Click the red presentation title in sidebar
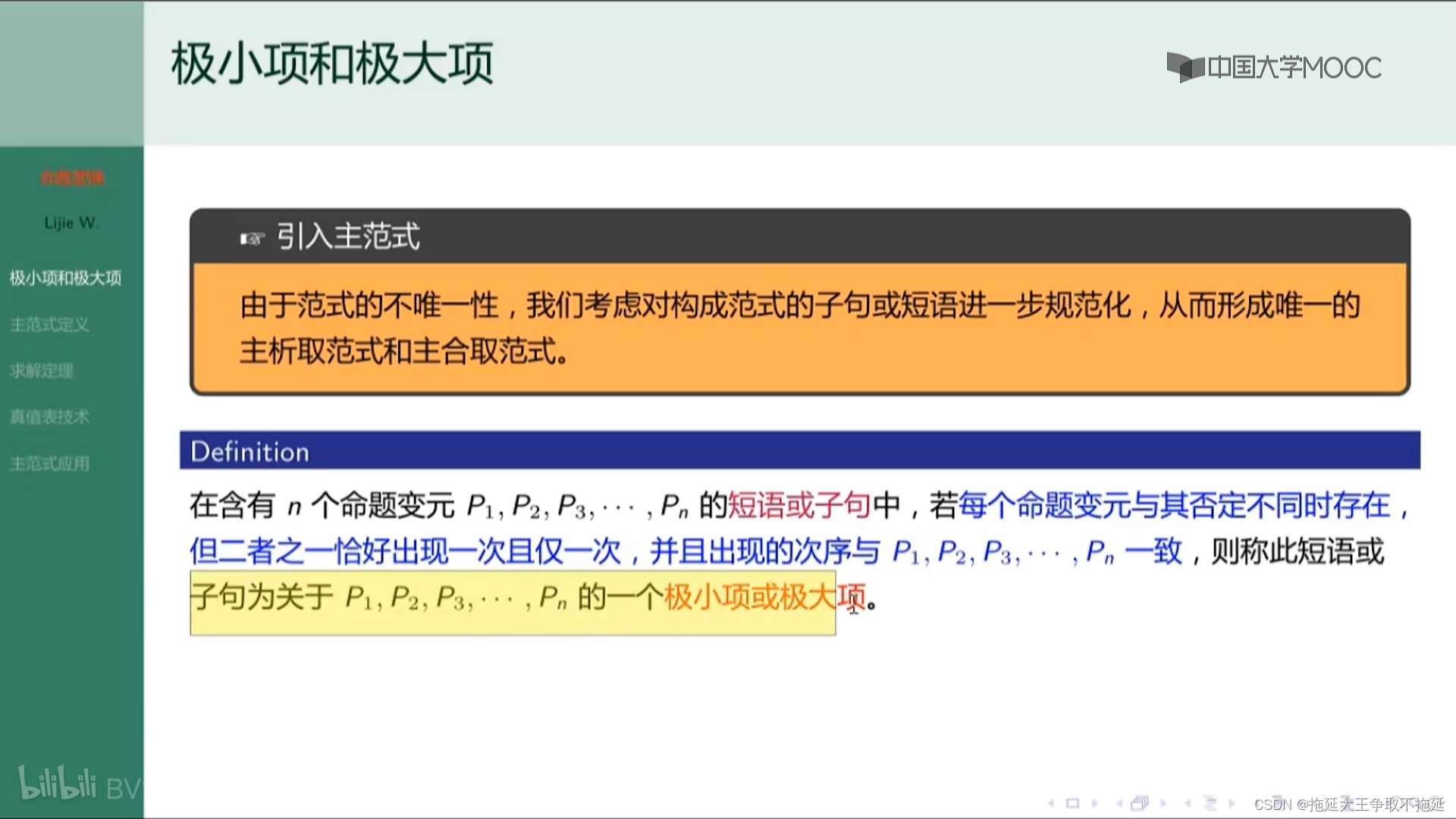 (72, 178)
